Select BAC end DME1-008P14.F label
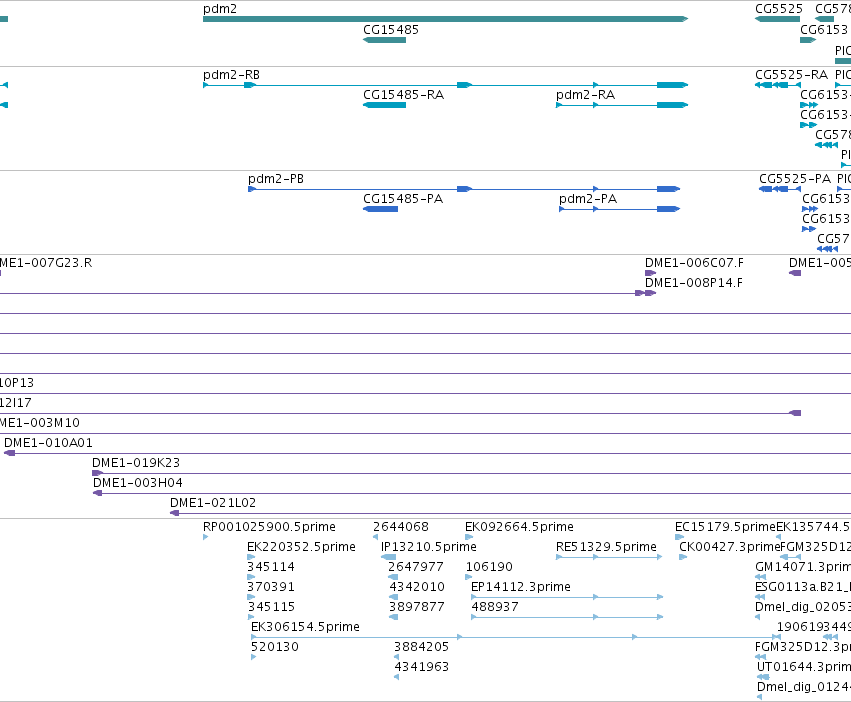This screenshot has height=702, width=851. pyautogui.click(x=694, y=283)
